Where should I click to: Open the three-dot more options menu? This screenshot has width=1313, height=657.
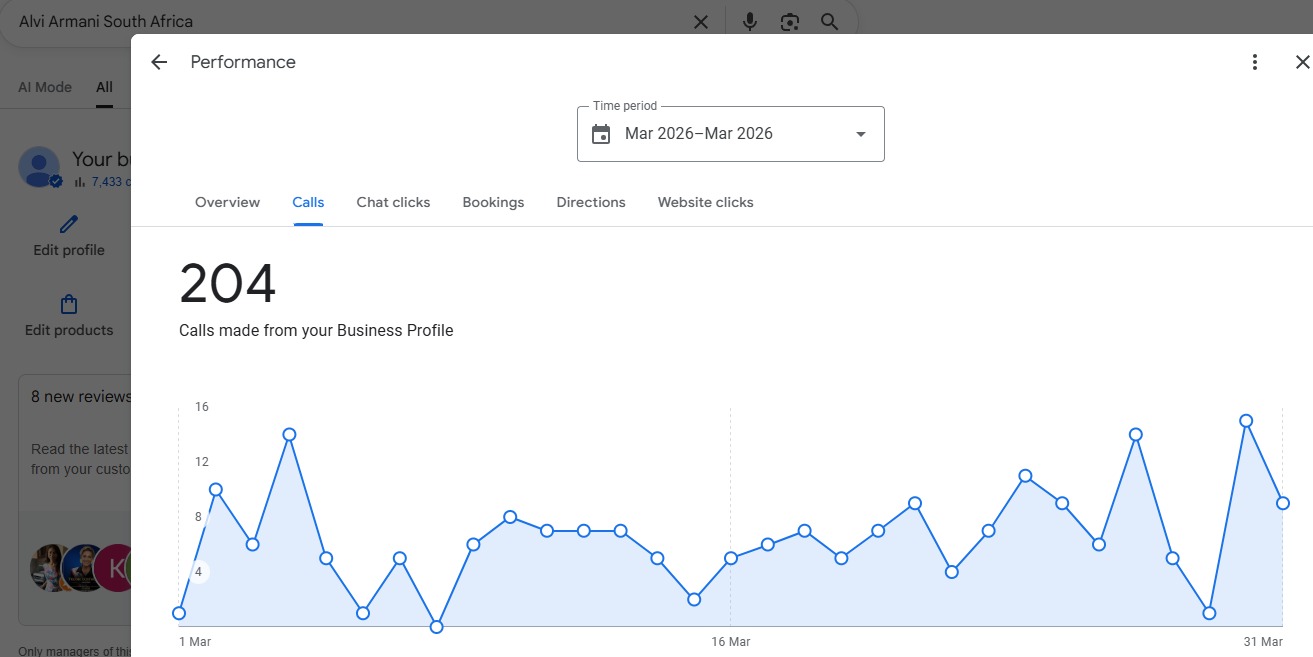pos(1255,62)
